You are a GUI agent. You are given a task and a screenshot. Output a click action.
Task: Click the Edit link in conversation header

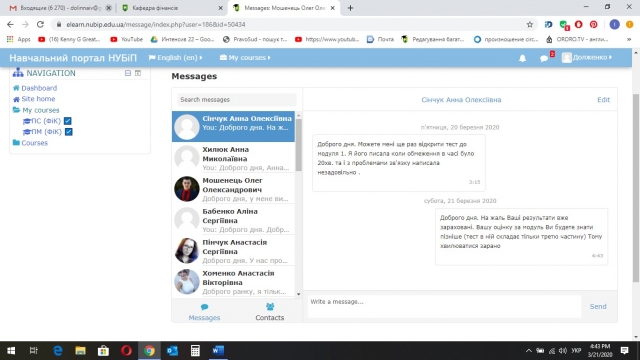[603, 100]
